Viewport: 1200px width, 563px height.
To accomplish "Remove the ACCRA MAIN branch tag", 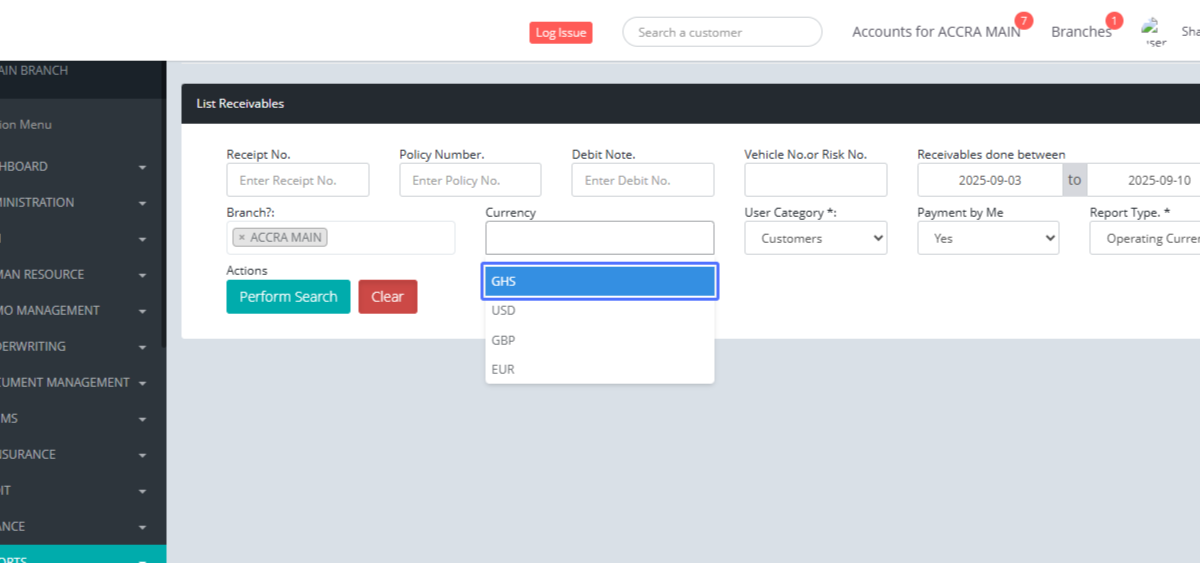I will 242,238.
